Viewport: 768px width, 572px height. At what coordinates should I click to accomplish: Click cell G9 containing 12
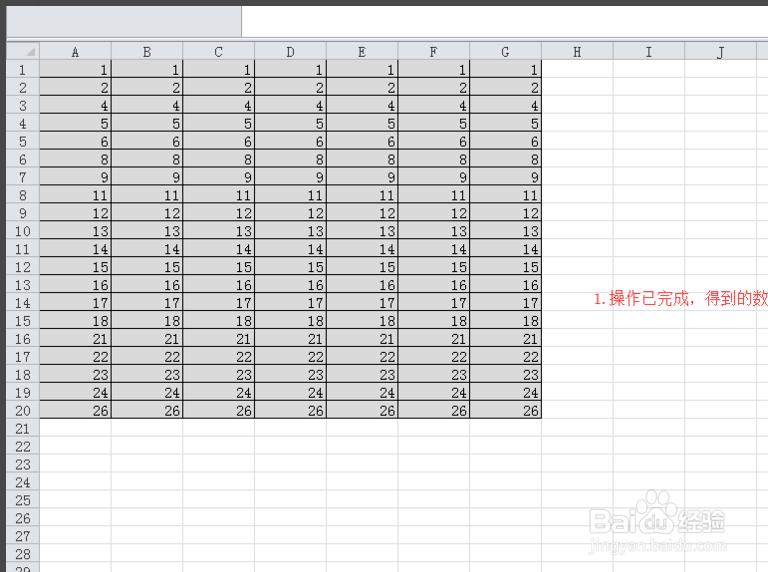point(505,213)
